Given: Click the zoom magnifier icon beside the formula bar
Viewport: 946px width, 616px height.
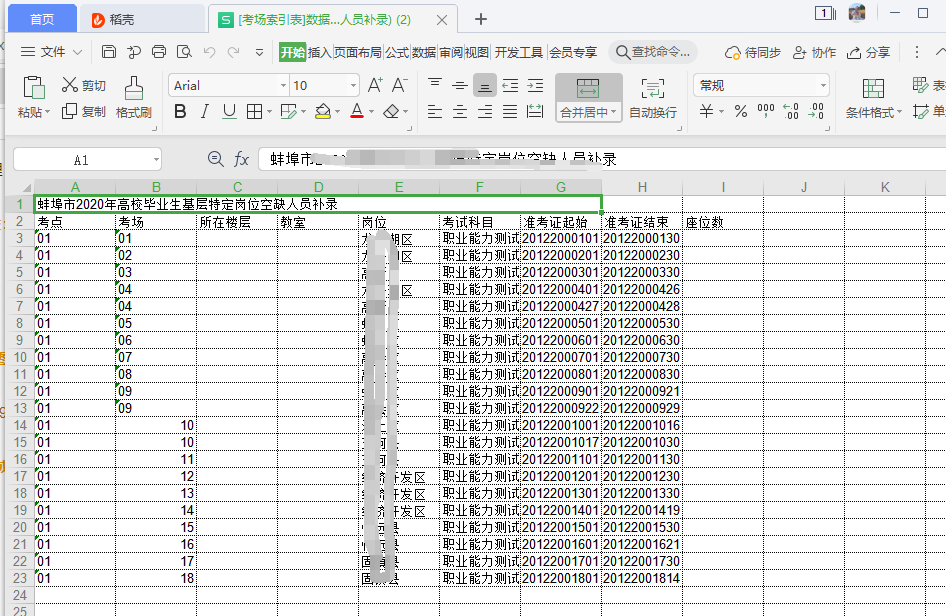Looking at the screenshot, I should pyautogui.click(x=215, y=159).
